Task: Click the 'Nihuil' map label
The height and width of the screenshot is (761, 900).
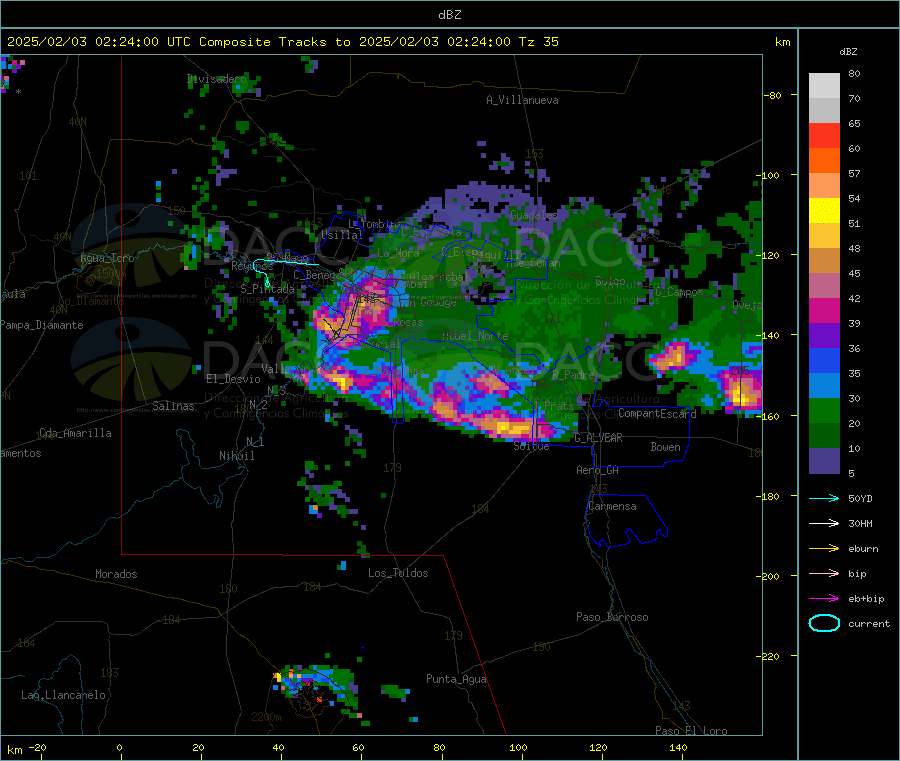Action: click(x=236, y=456)
